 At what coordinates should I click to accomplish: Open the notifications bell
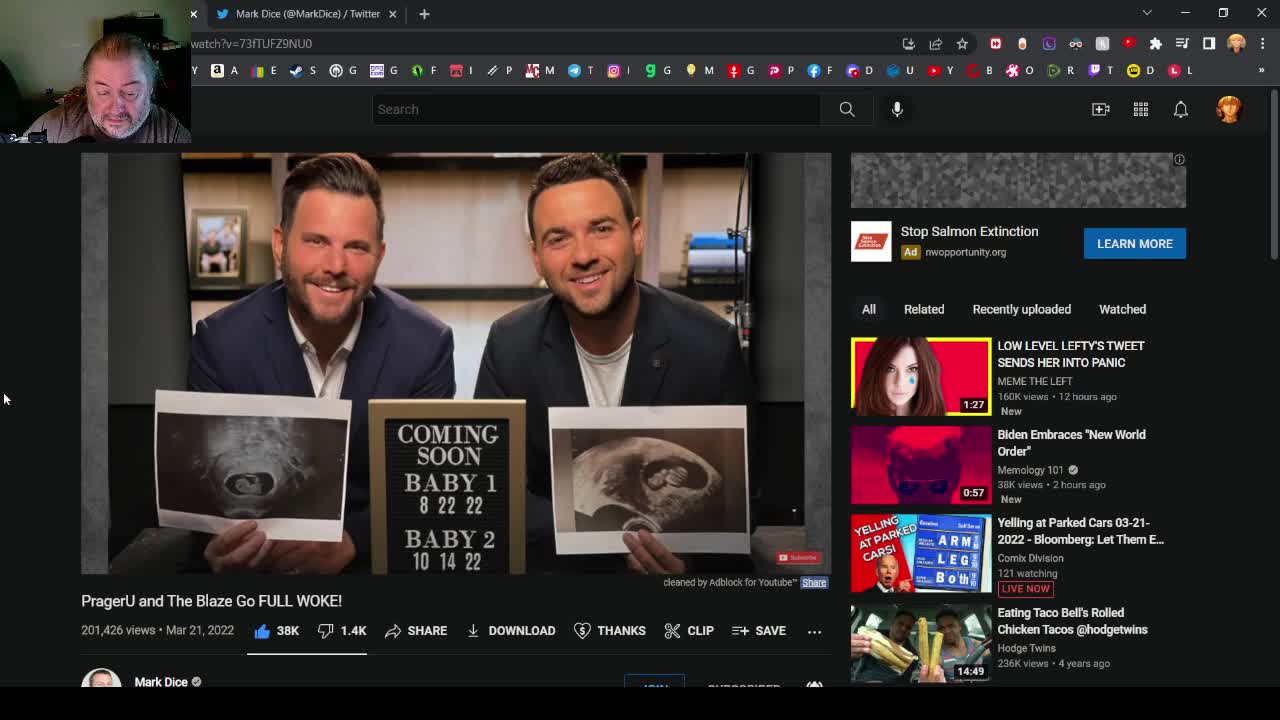[1181, 109]
